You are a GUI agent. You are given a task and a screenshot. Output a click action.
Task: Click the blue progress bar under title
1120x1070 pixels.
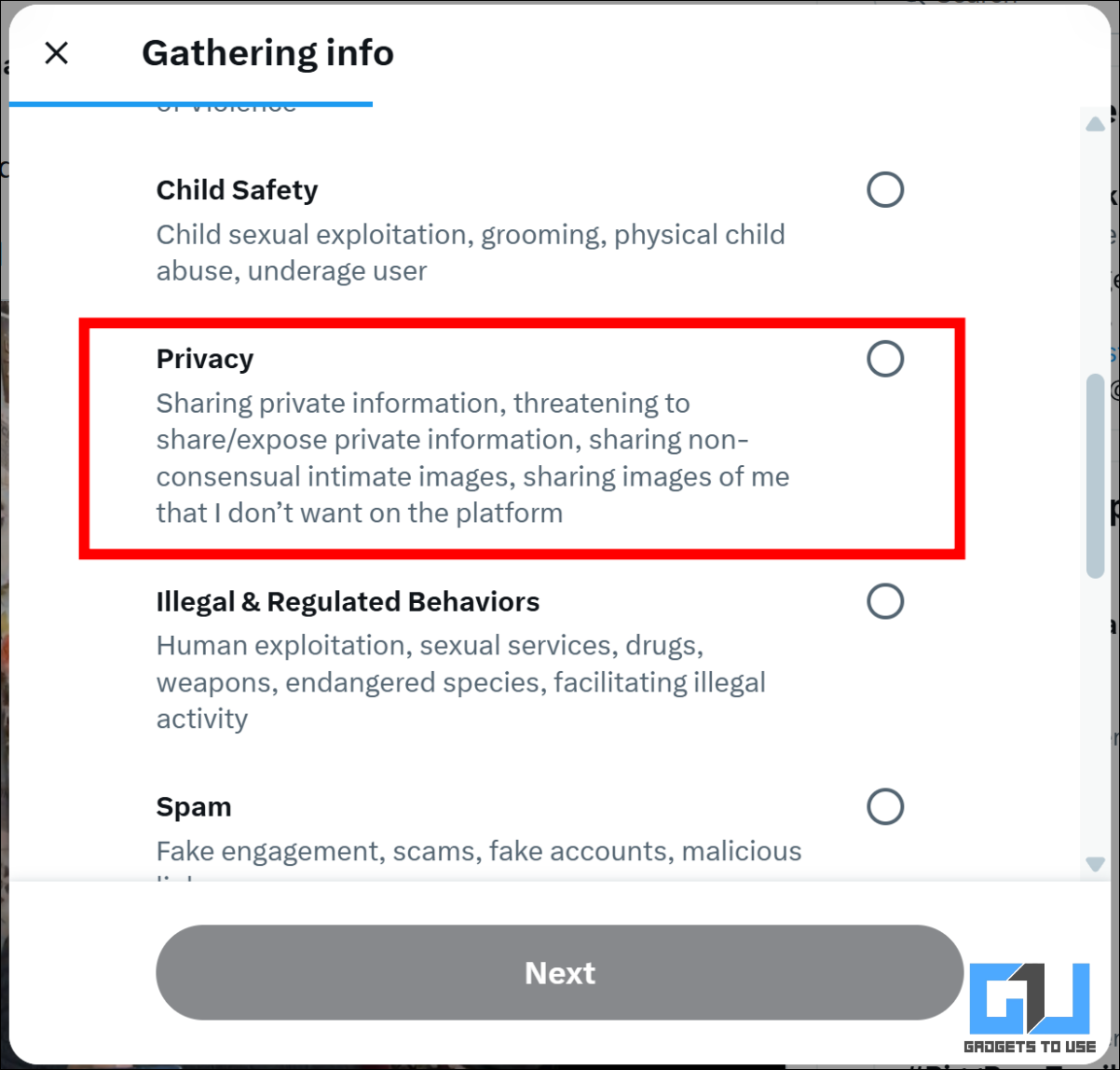[191, 104]
